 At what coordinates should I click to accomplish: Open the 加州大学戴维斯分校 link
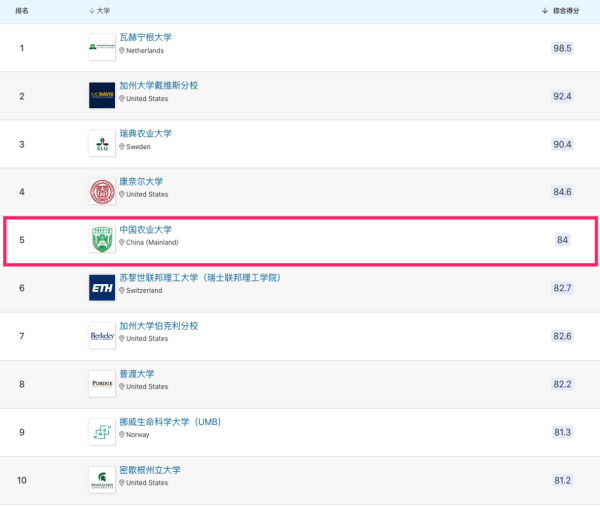click(159, 85)
